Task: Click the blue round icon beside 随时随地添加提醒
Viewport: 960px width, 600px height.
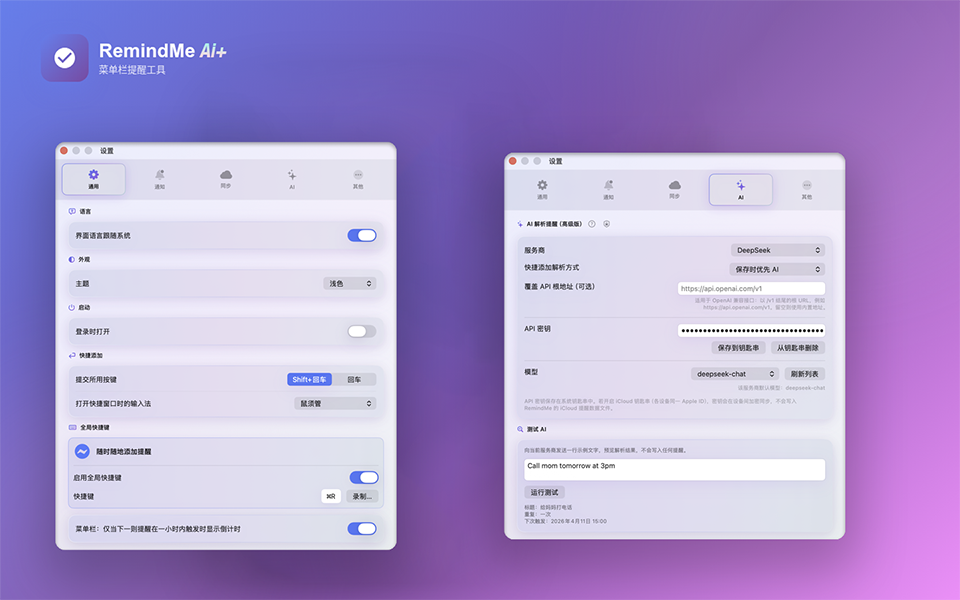Action: 83,452
